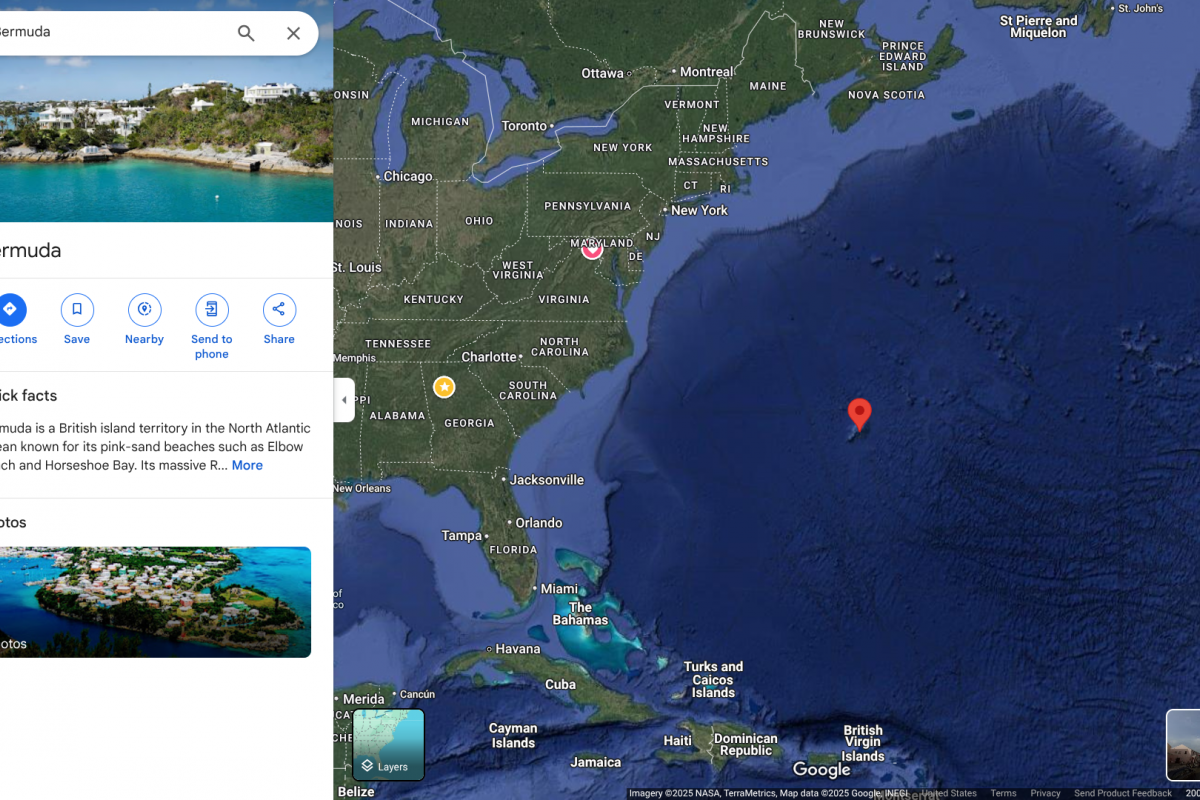1200x800 pixels.
Task: Click the search magnifier icon
Action: pos(246,33)
